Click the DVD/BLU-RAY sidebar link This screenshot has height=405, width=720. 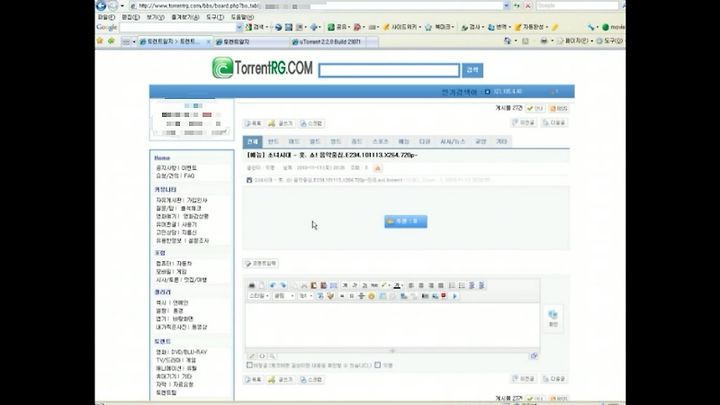point(189,352)
